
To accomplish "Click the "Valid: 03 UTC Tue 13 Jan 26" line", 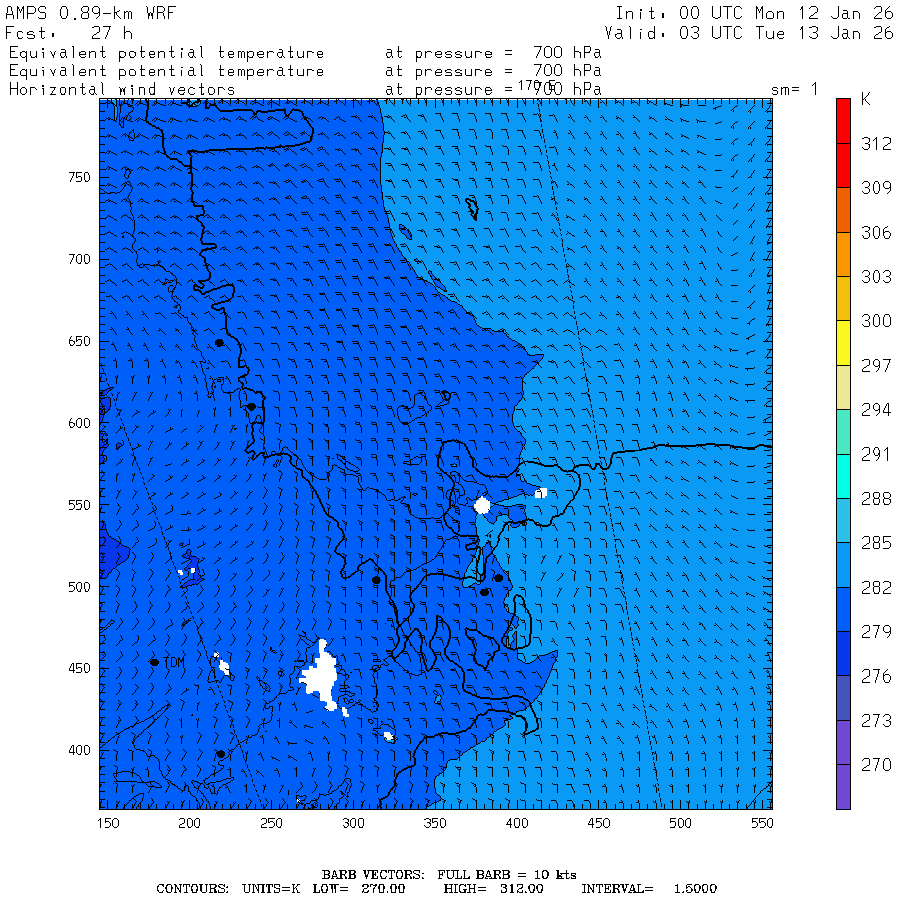I will [749, 33].
